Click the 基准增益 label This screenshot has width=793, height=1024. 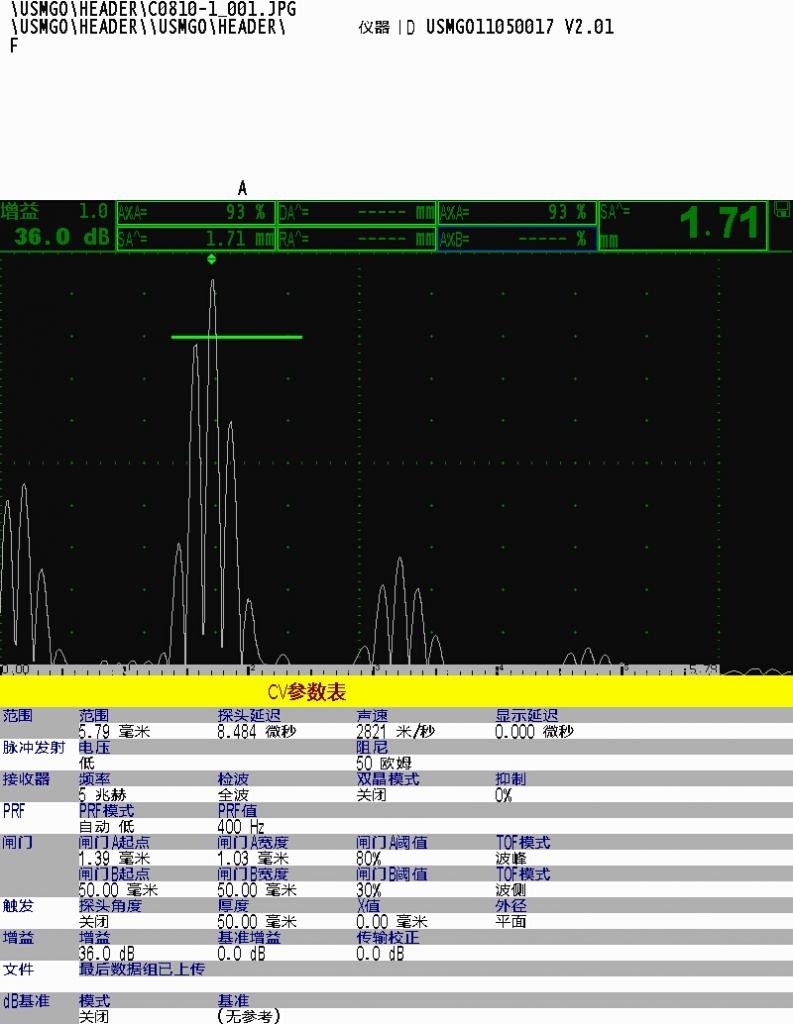(249, 937)
